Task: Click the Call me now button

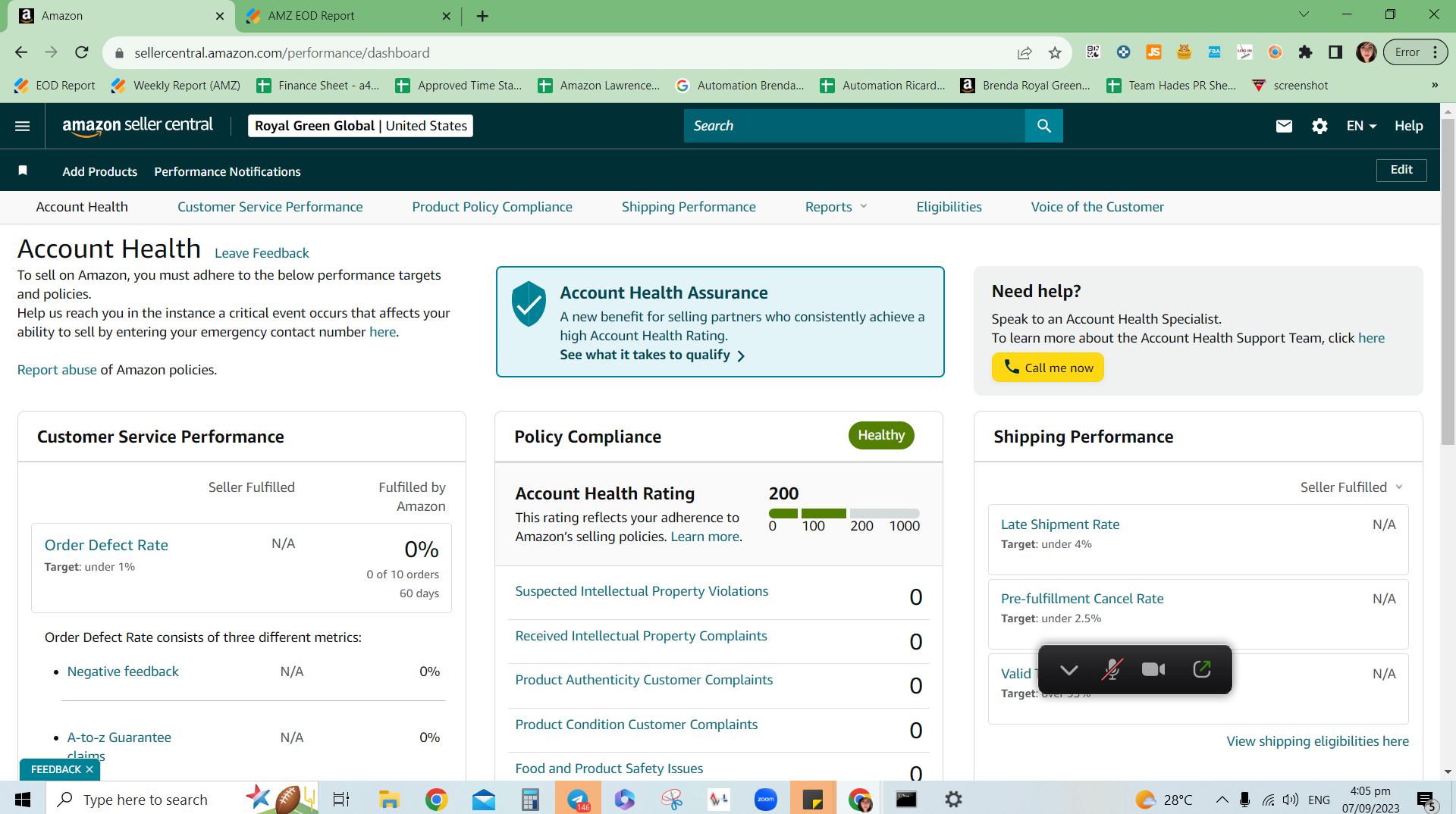Action: [x=1047, y=368]
